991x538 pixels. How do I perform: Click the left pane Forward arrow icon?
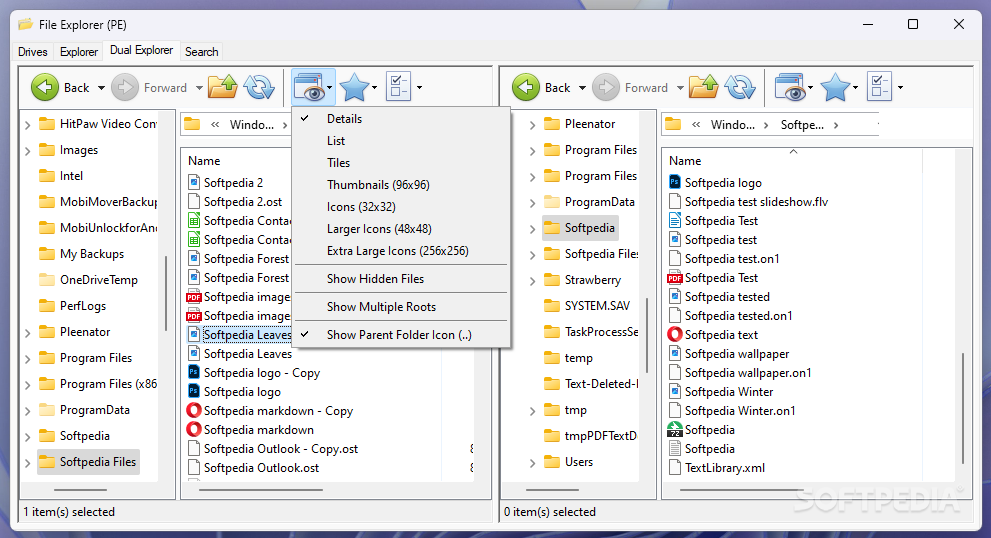[125, 87]
